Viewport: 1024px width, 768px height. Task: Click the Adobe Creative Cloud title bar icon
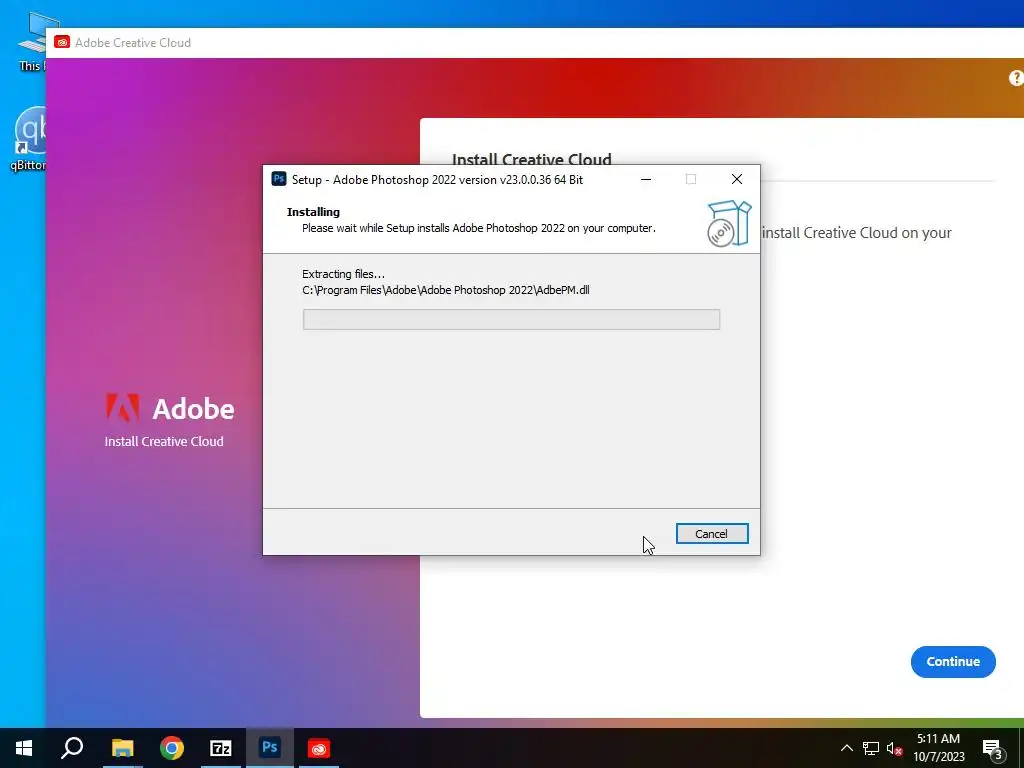coord(62,42)
